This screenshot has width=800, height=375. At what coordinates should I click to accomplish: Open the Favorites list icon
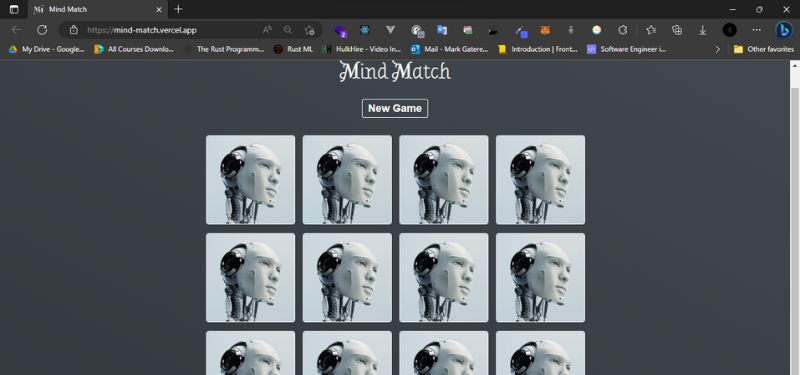click(x=651, y=30)
